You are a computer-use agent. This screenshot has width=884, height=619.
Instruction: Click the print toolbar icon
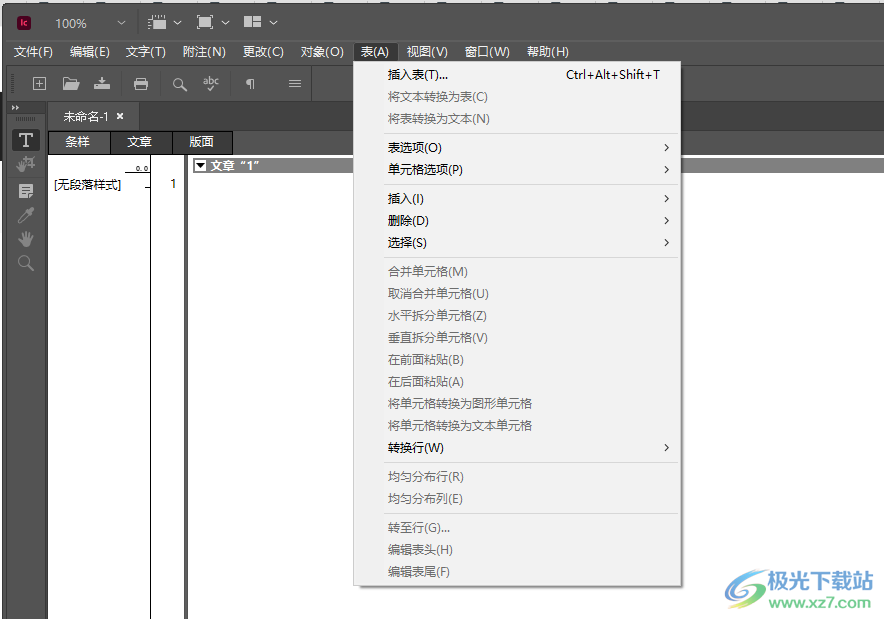tap(141, 84)
